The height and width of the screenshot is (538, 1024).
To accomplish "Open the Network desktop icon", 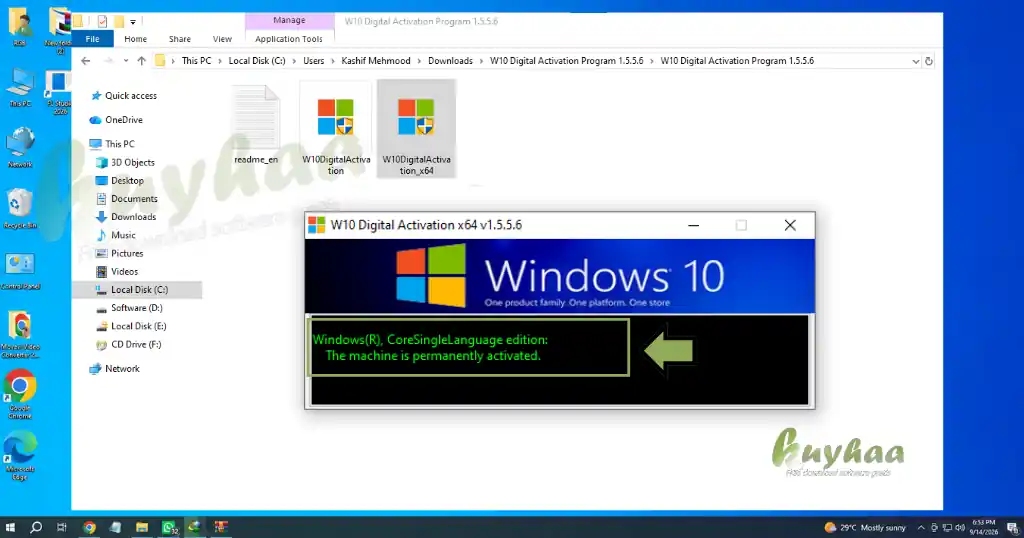I will (20, 148).
